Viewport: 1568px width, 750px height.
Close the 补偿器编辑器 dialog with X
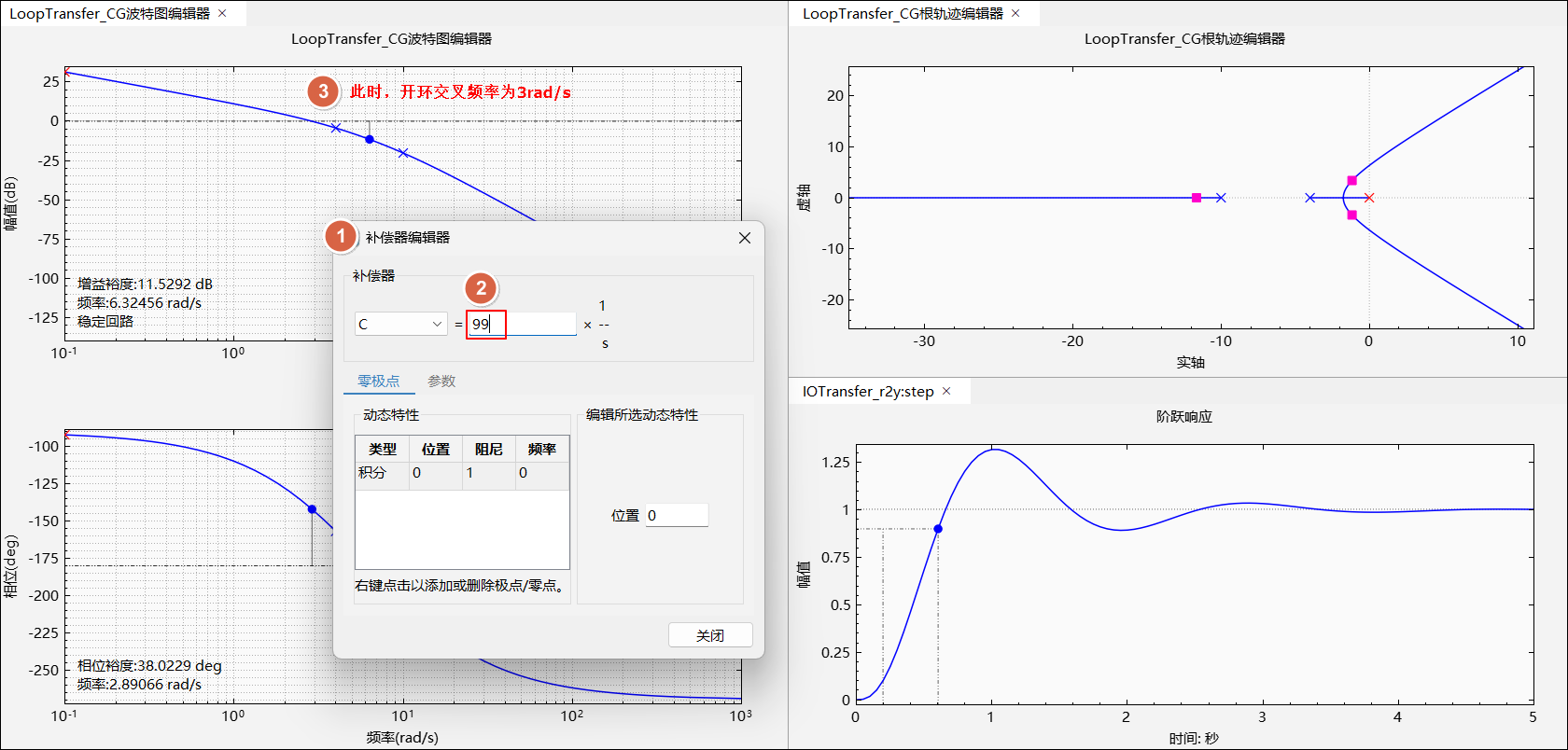coord(745,238)
